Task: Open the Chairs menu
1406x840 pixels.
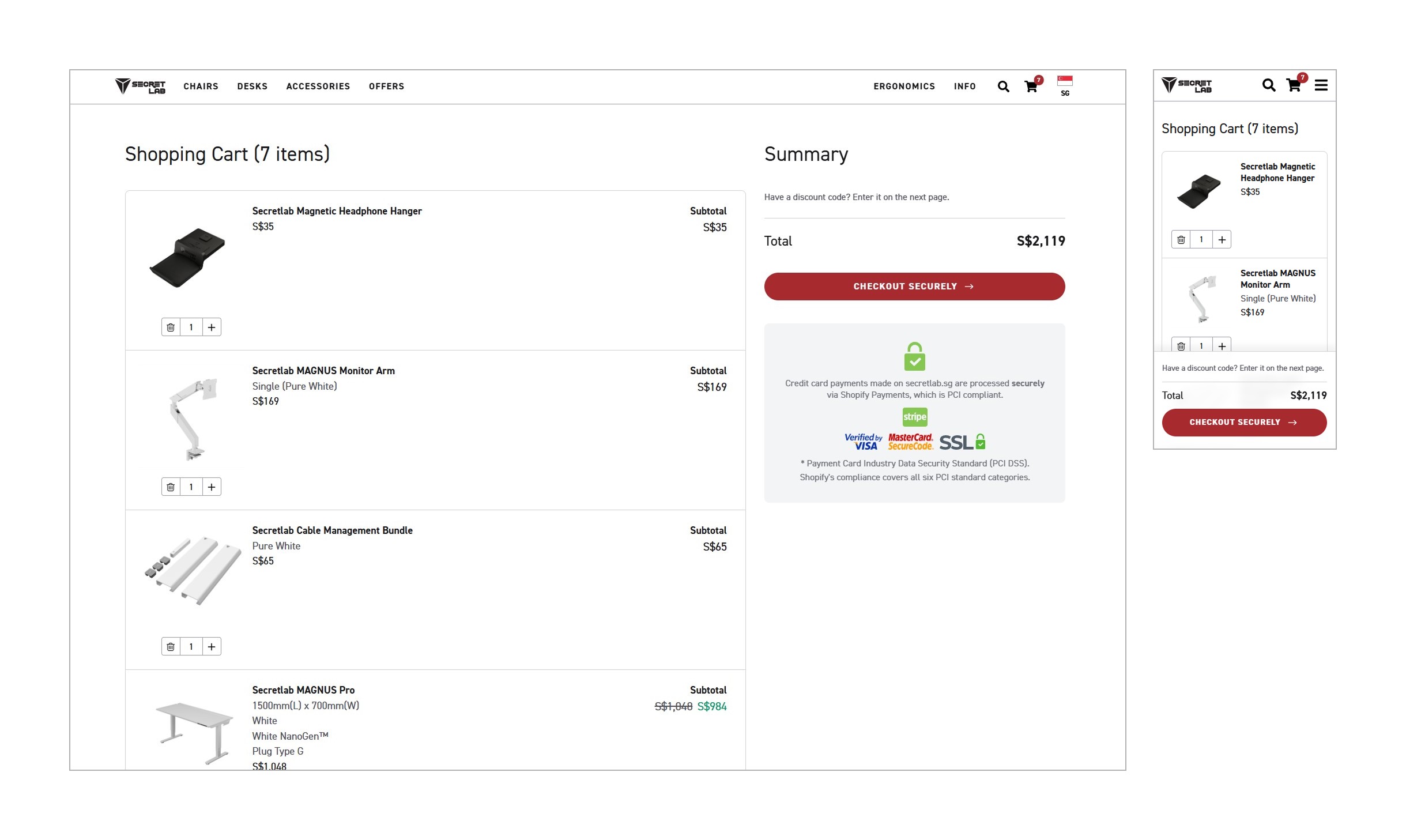Action: coord(201,86)
